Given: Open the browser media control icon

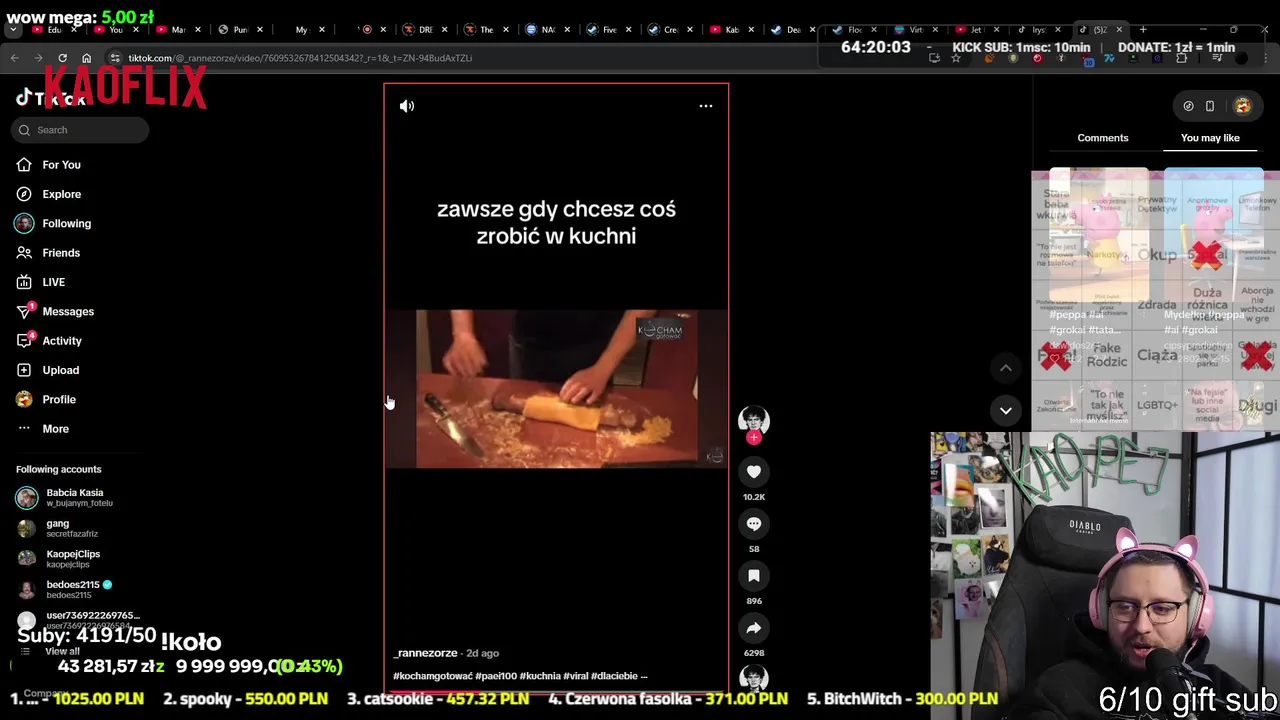Looking at the screenshot, I should (x=1218, y=58).
